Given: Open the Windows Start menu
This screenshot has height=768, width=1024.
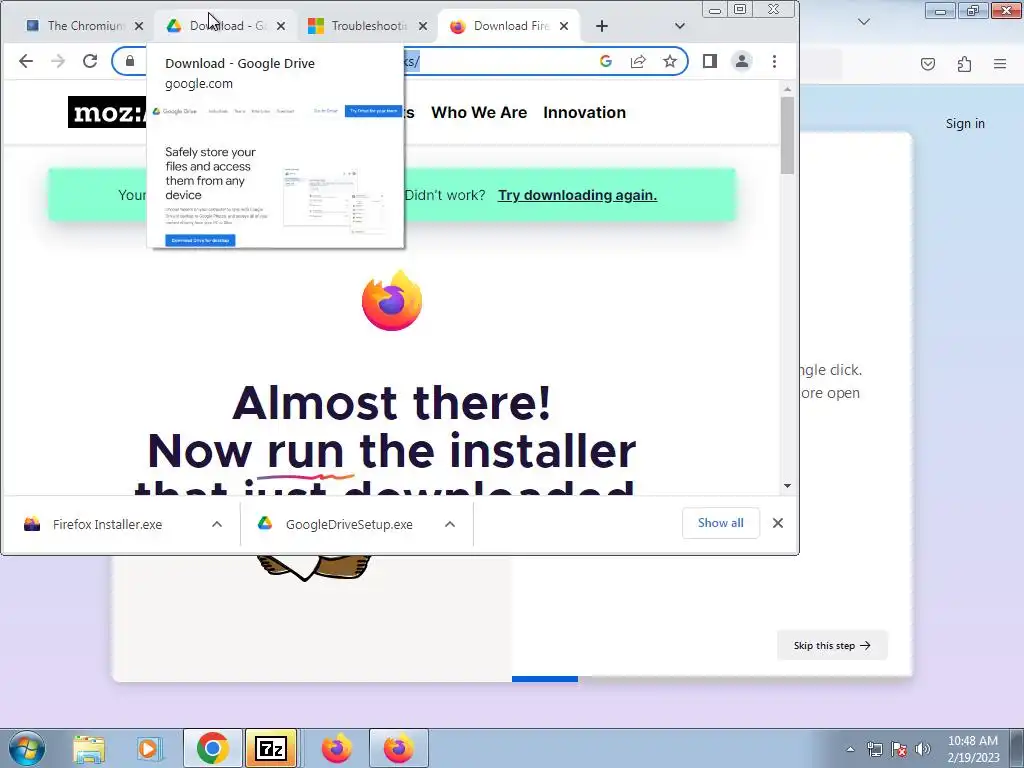Looking at the screenshot, I should pyautogui.click(x=27, y=749).
